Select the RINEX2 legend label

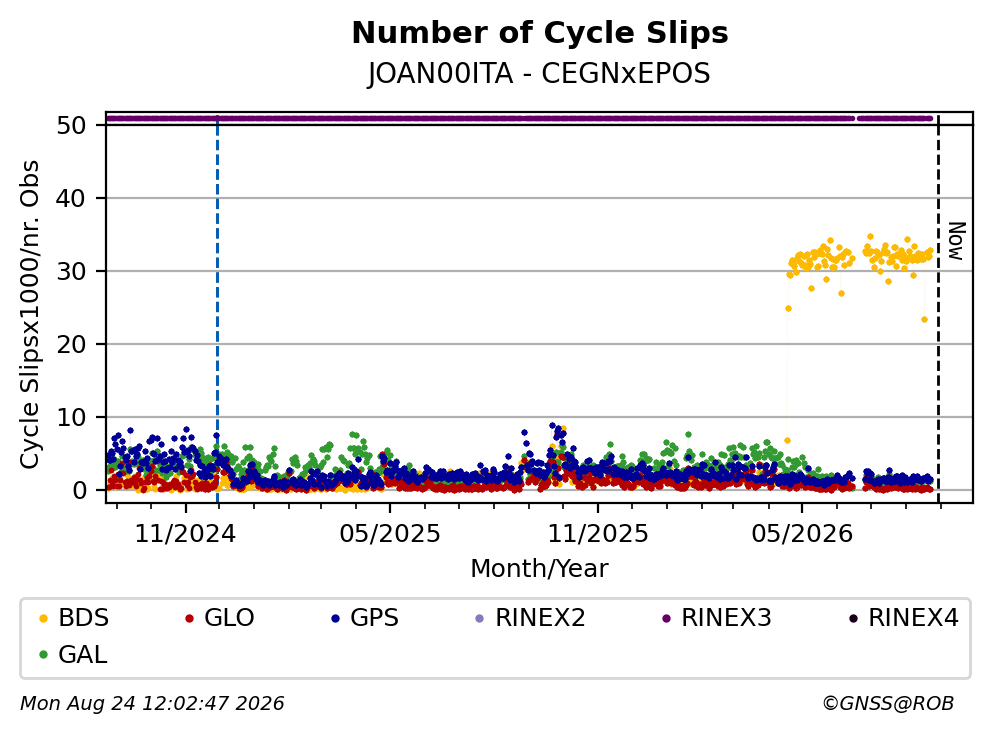pyautogui.click(x=540, y=617)
